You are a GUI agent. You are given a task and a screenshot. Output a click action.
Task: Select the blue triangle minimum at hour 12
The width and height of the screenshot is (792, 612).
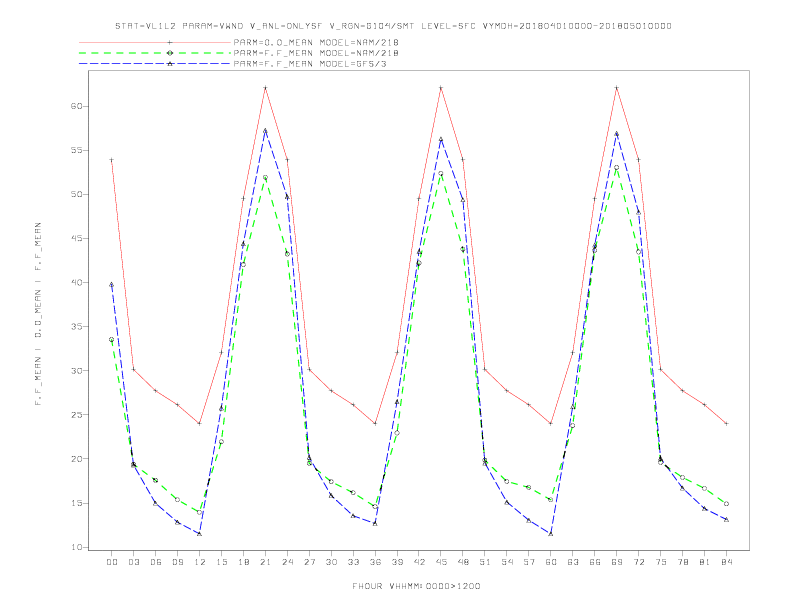click(x=200, y=534)
